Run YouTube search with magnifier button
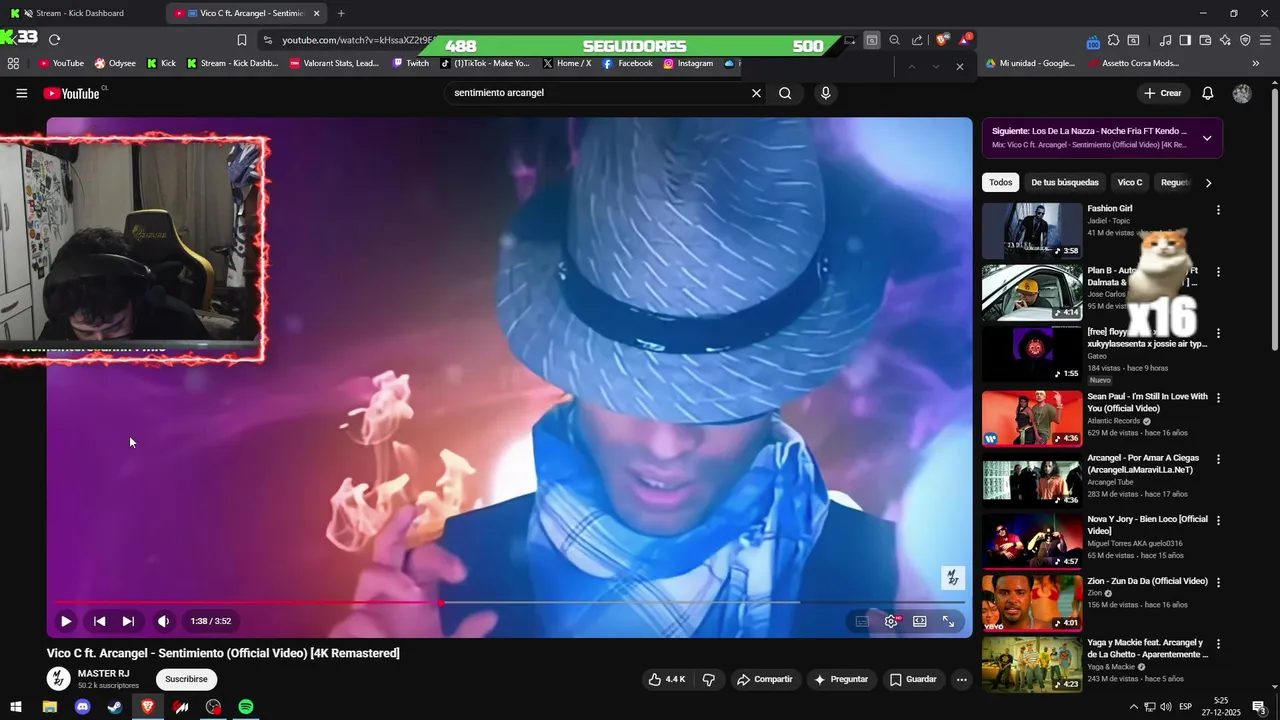Viewport: 1280px width, 720px height. point(785,93)
